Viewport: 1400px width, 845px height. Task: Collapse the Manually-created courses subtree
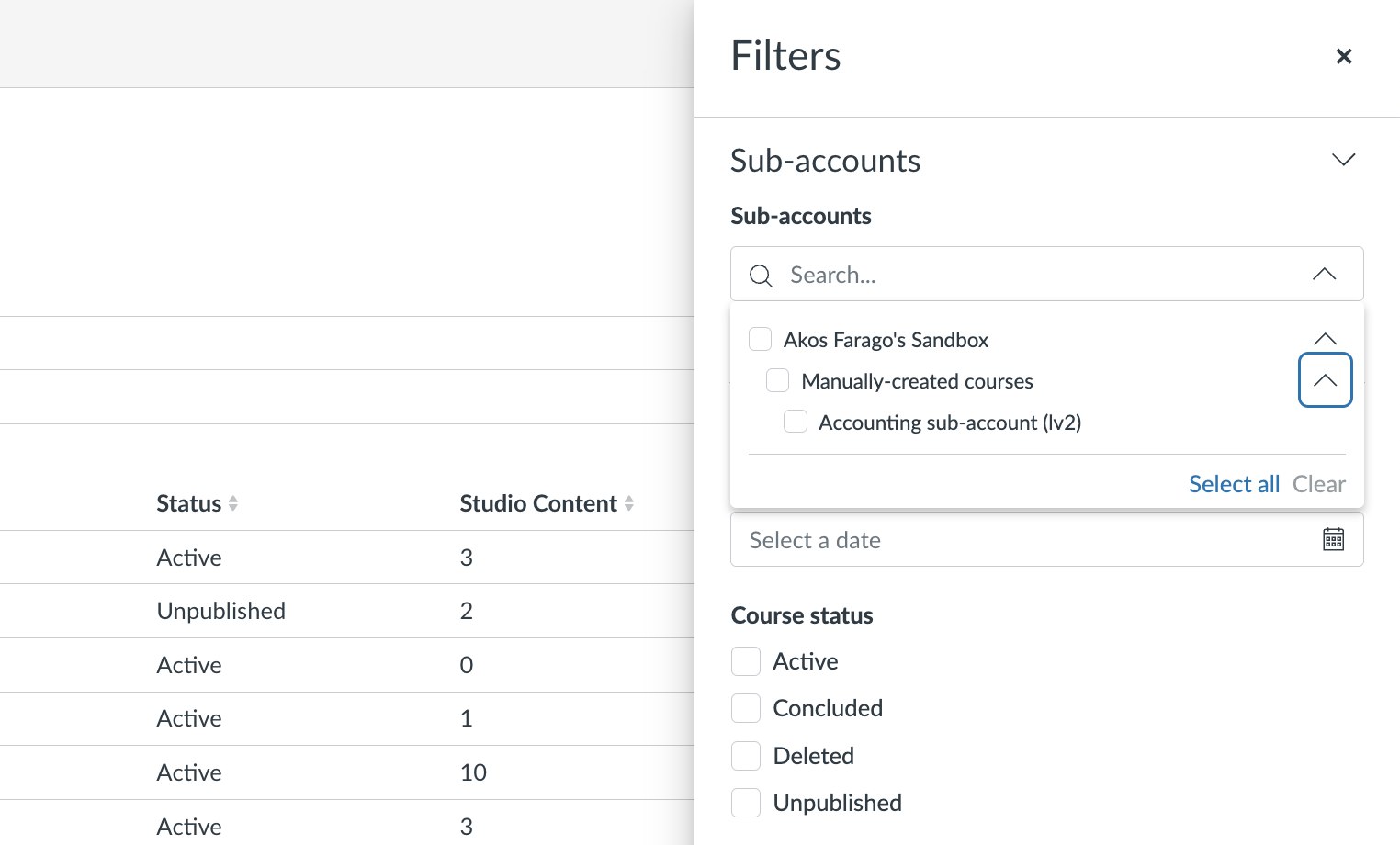pos(1325,379)
